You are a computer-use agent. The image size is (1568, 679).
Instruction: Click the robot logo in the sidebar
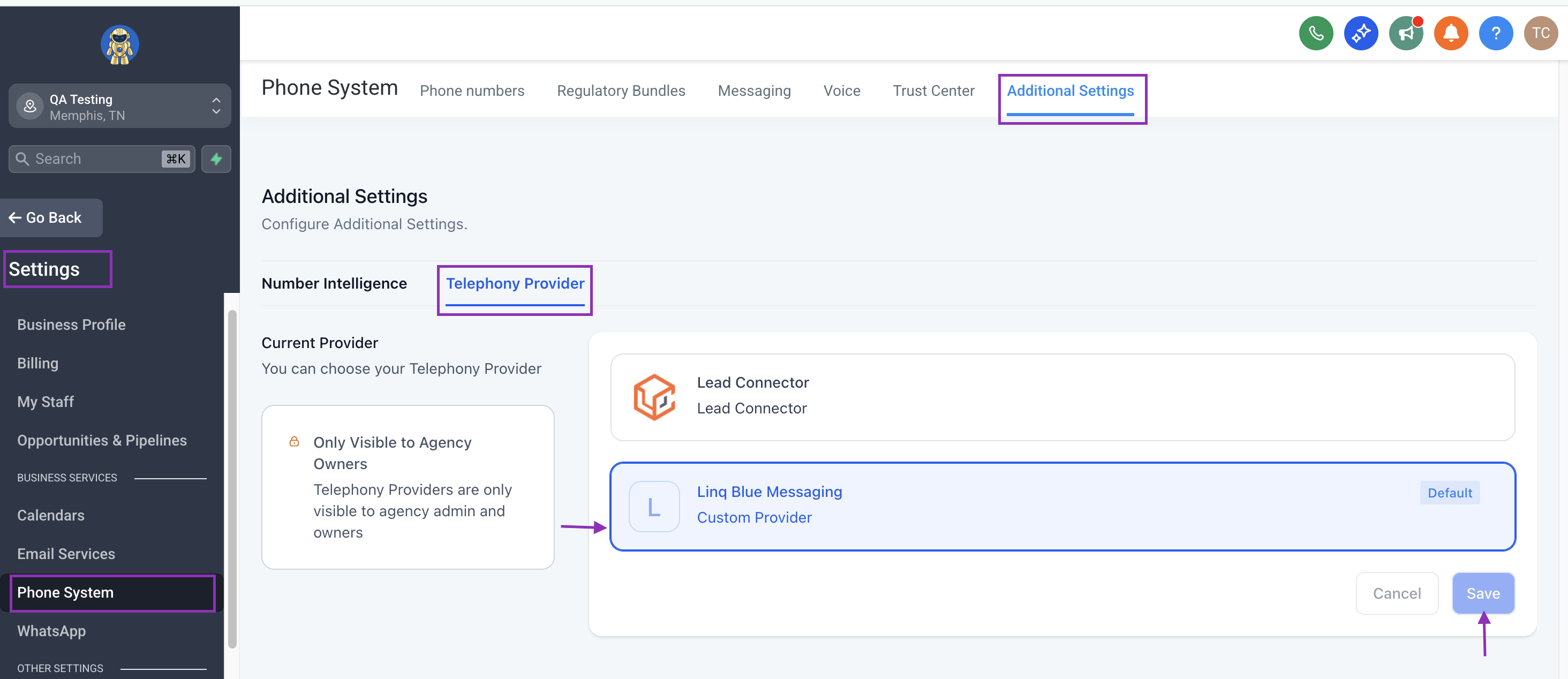coord(120,44)
